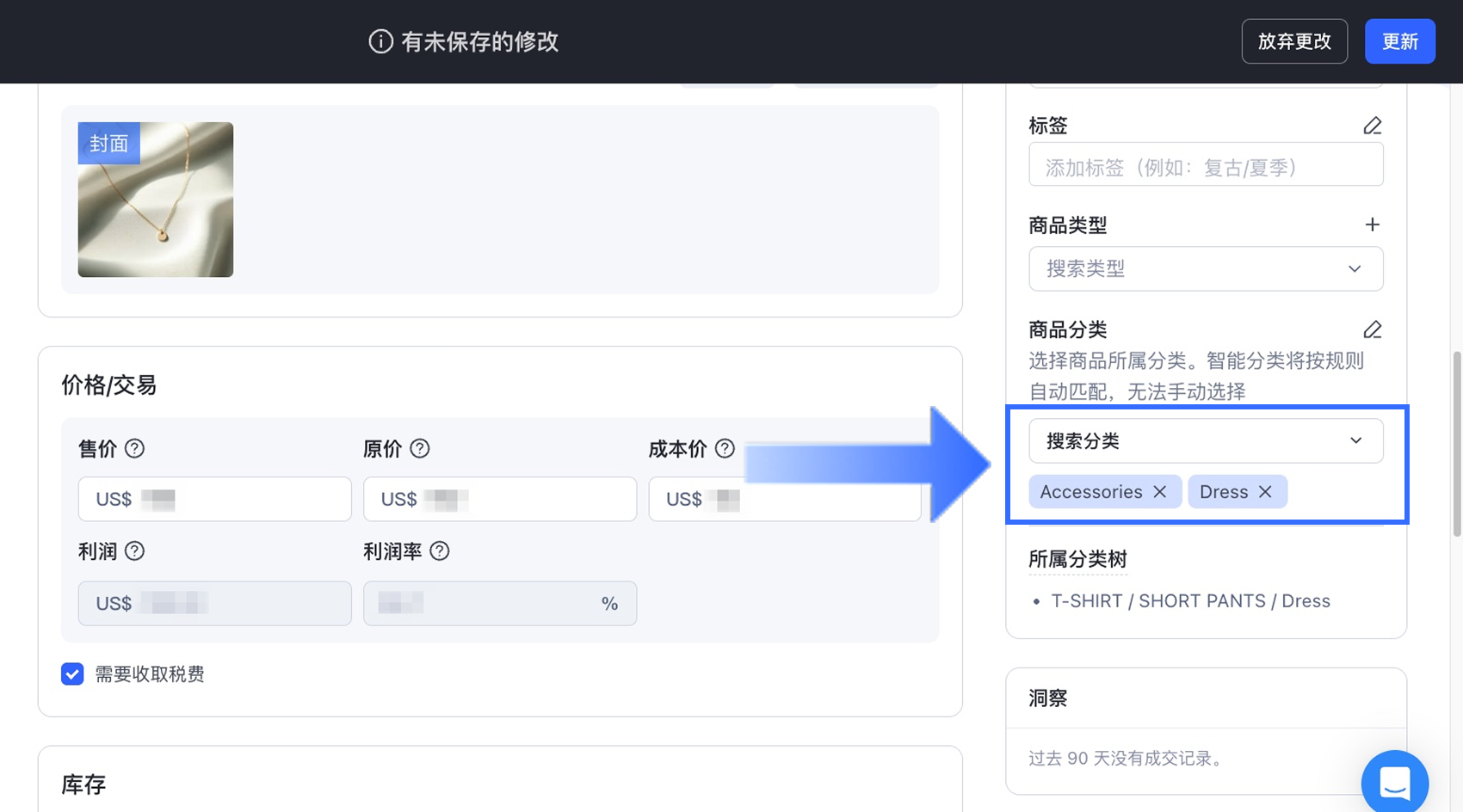The width and height of the screenshot is (1463, 812).
Task: Open the 原价 help tooltip icon
Action: tap(421, 448)
